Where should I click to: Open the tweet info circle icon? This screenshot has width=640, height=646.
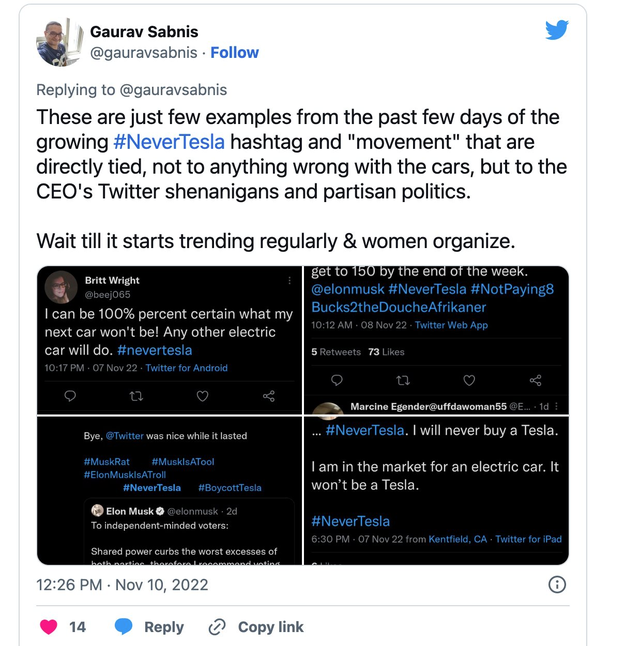pyautogui.click(x=557, y=585)
